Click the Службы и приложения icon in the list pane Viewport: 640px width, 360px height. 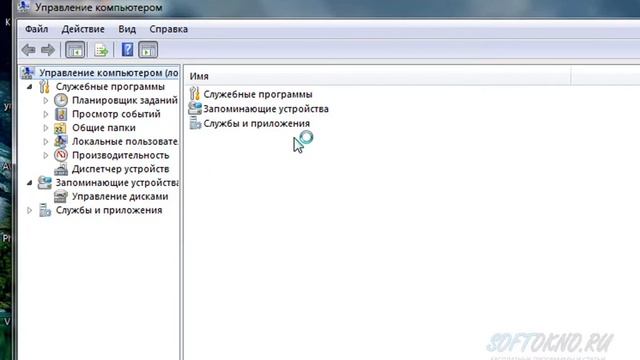coord(195,123)
